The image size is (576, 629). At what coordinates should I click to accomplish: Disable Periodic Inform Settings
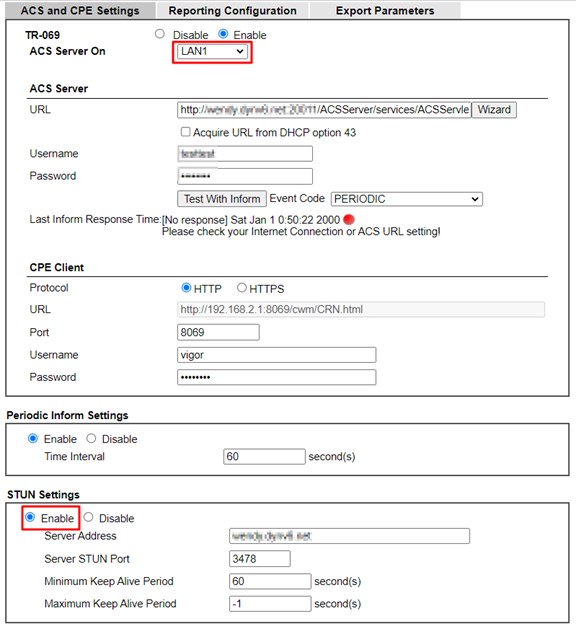tap(91, 438)
